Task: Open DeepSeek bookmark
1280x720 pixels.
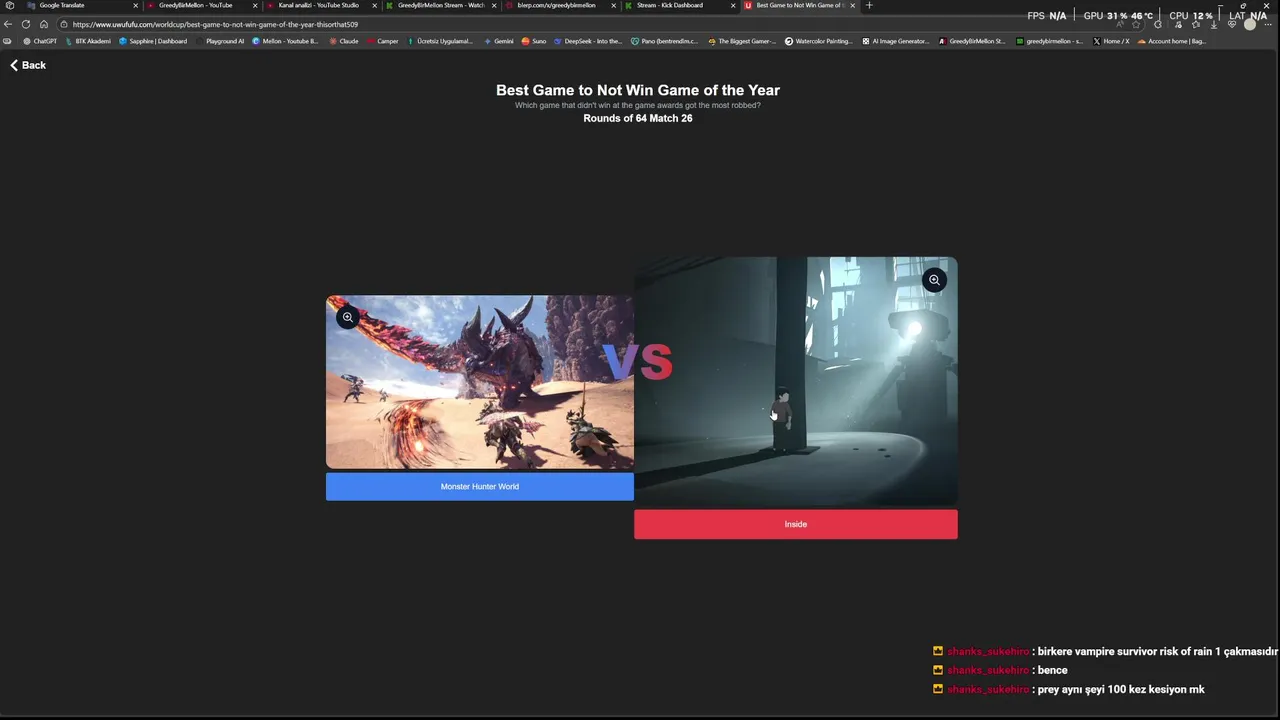Action: pos(588,41)
